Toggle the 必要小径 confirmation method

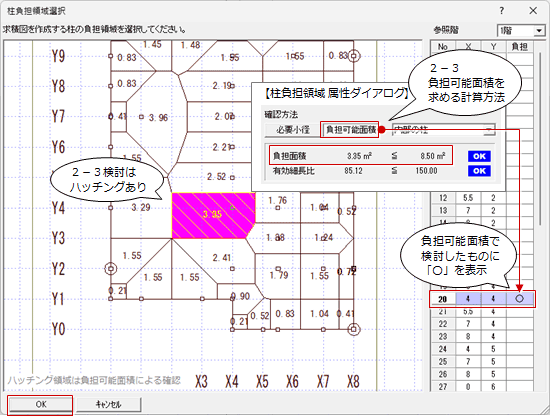click(293, 130)
